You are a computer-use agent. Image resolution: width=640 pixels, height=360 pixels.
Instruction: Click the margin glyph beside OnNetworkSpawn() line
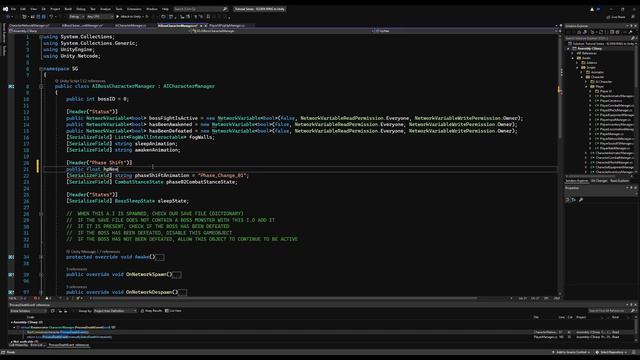point(11,274)
